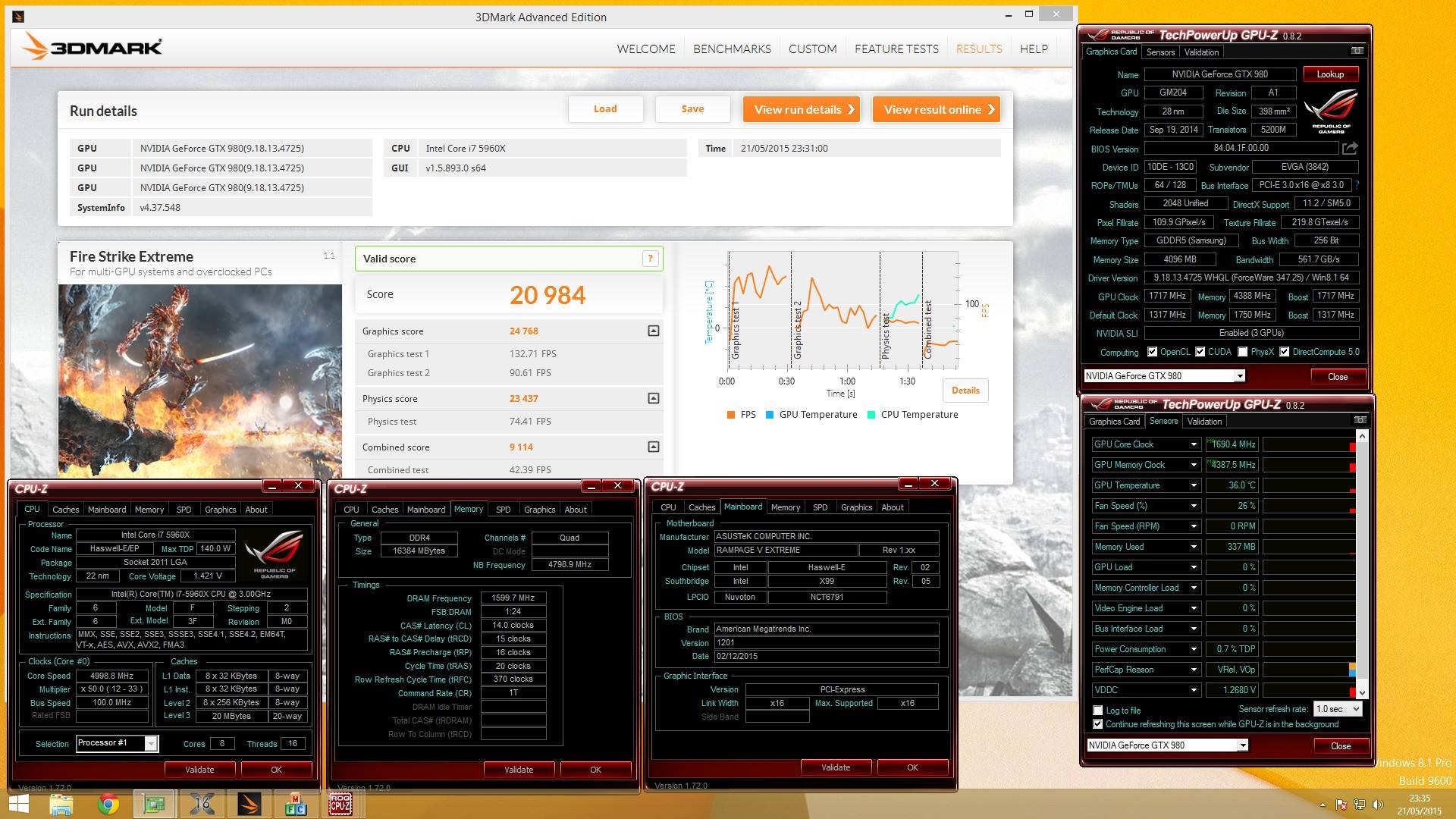Open the CPU-Z Processor selection dropdown
This screenshot has width=1456, height=819.
[151, 744]
